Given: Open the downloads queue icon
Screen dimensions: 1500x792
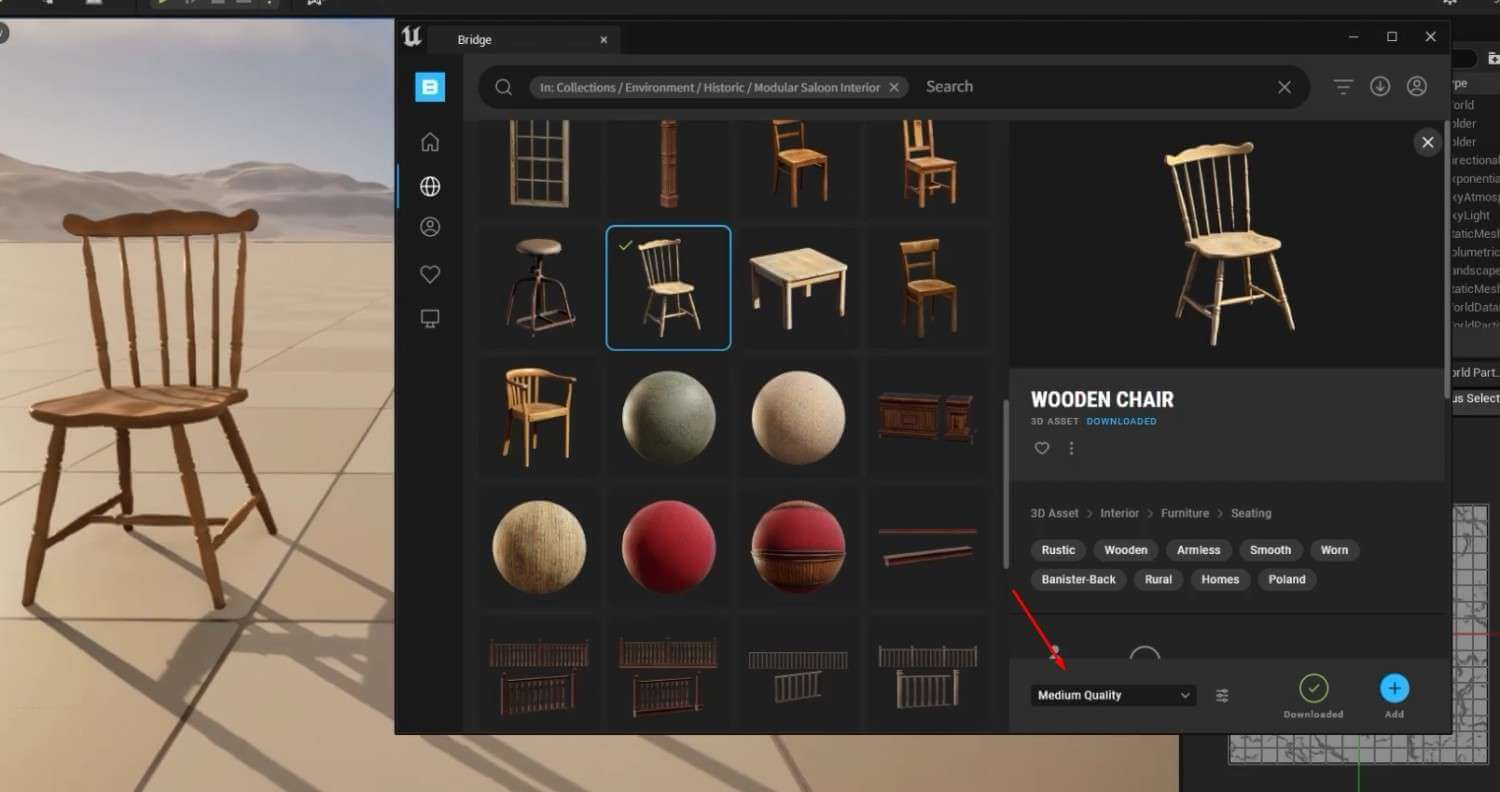Looking at the screenshot, I should click(x=1380, y=87).
